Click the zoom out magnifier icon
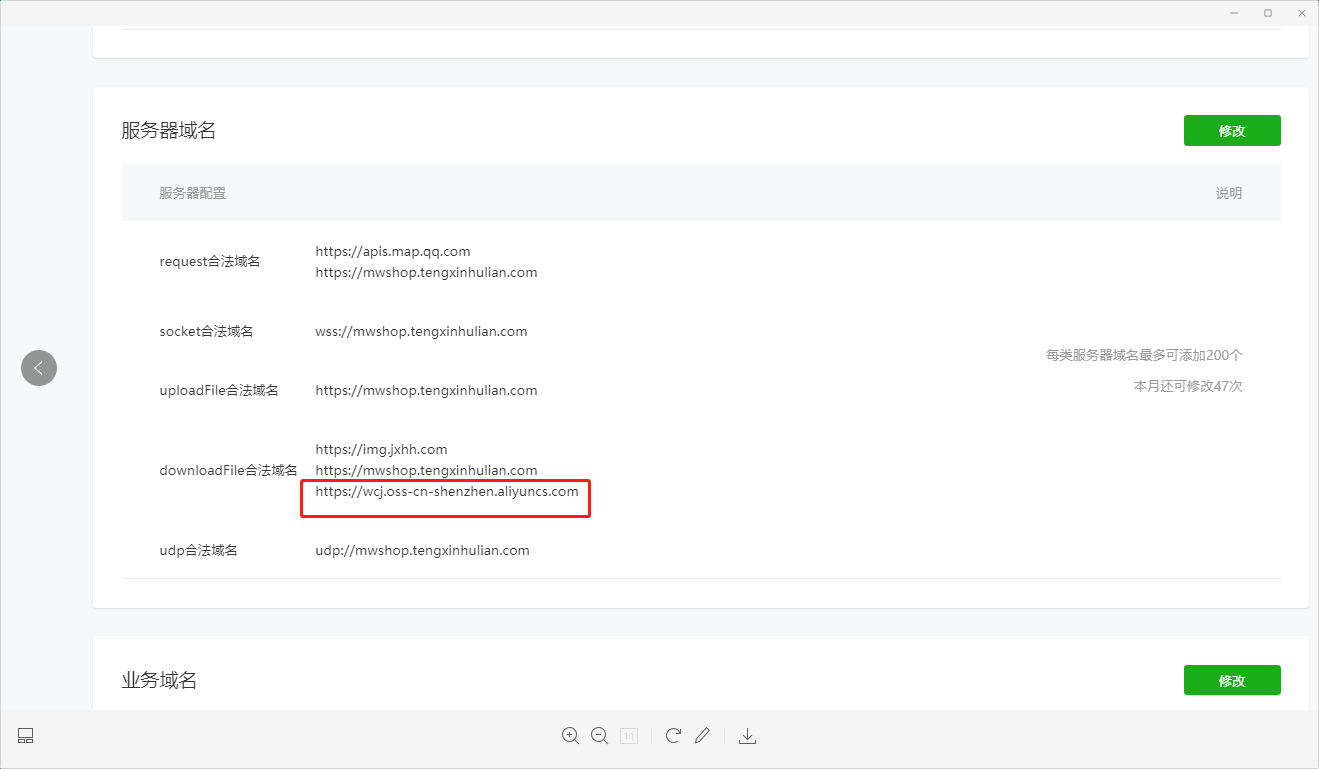 599,736
